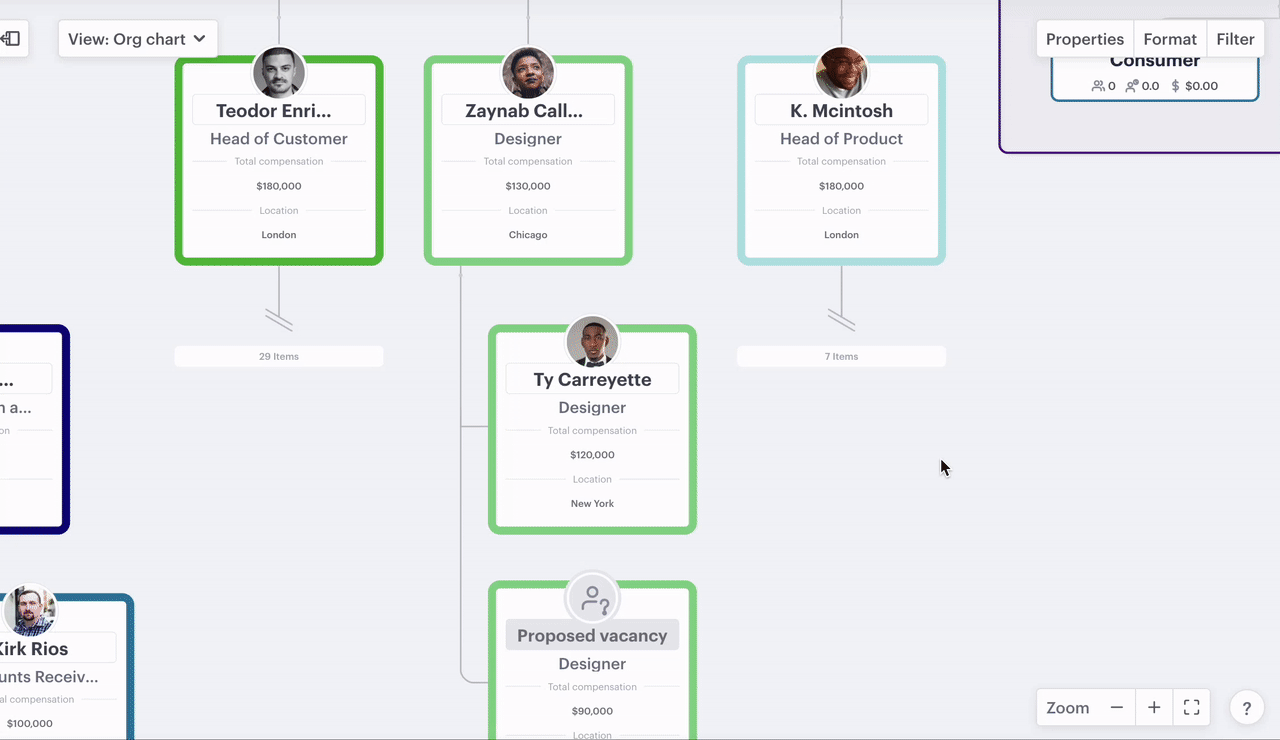Click the fit to screen icon
The width and height of the screenshot is (1280, 740).
point(1191,708)
